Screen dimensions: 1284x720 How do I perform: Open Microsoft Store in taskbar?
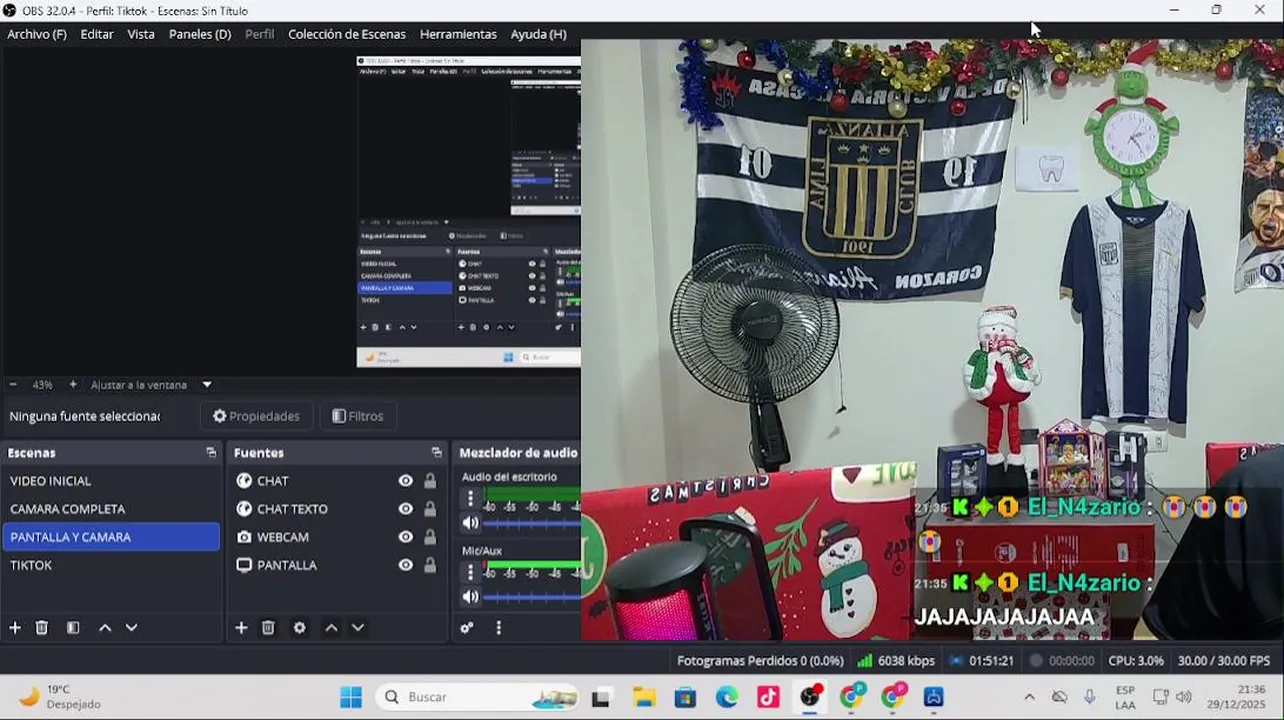[x=685, y=697]
